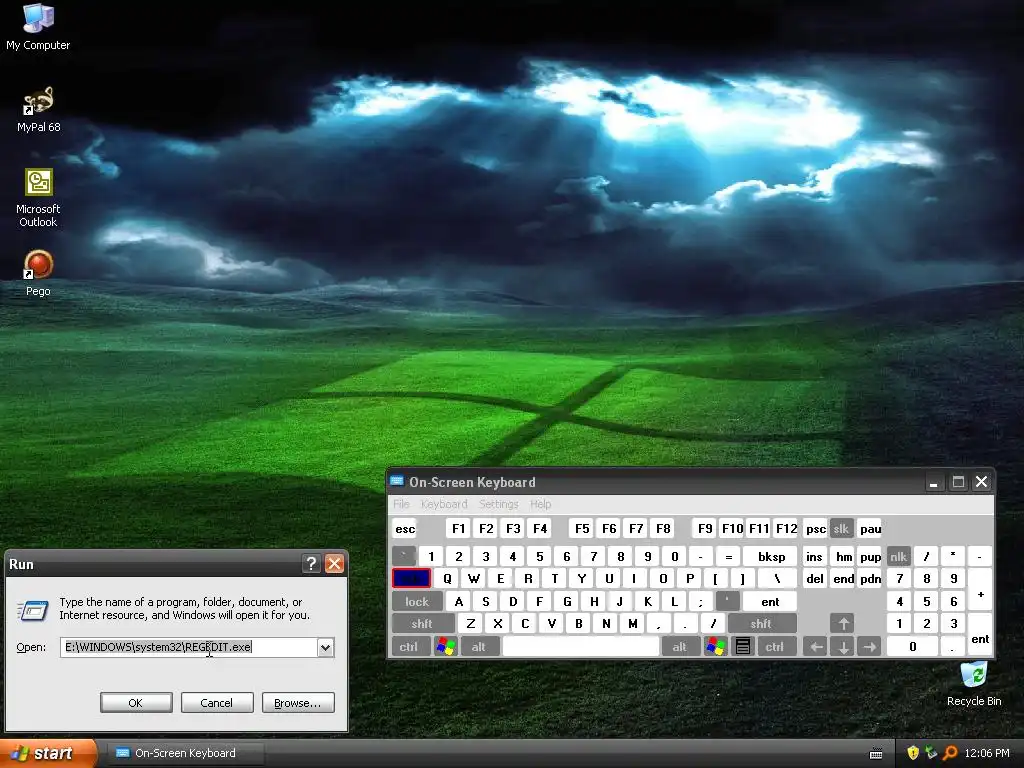Click the right arrow key on keyboard

(x=869, y=647)
